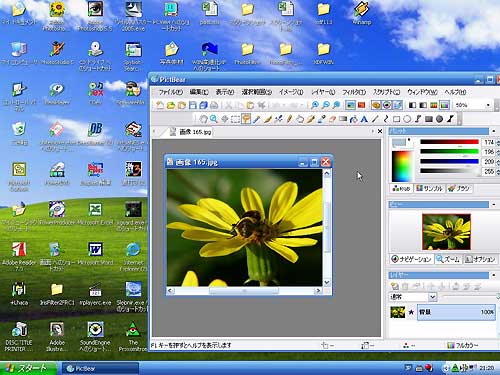
Task: Click the Zoom Out toolbar icon
Action: pos(325,105)
